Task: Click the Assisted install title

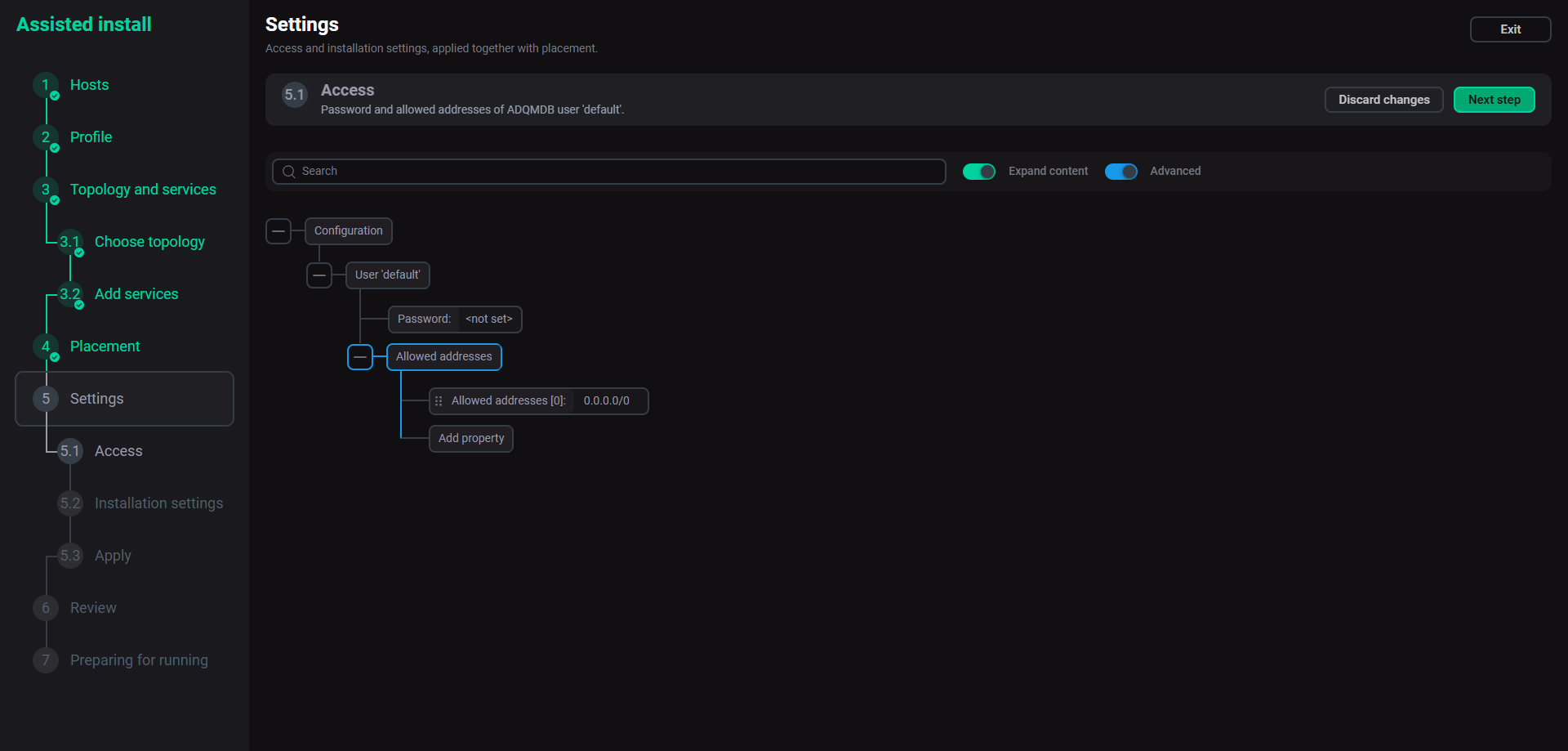Action: click(84, 25)
